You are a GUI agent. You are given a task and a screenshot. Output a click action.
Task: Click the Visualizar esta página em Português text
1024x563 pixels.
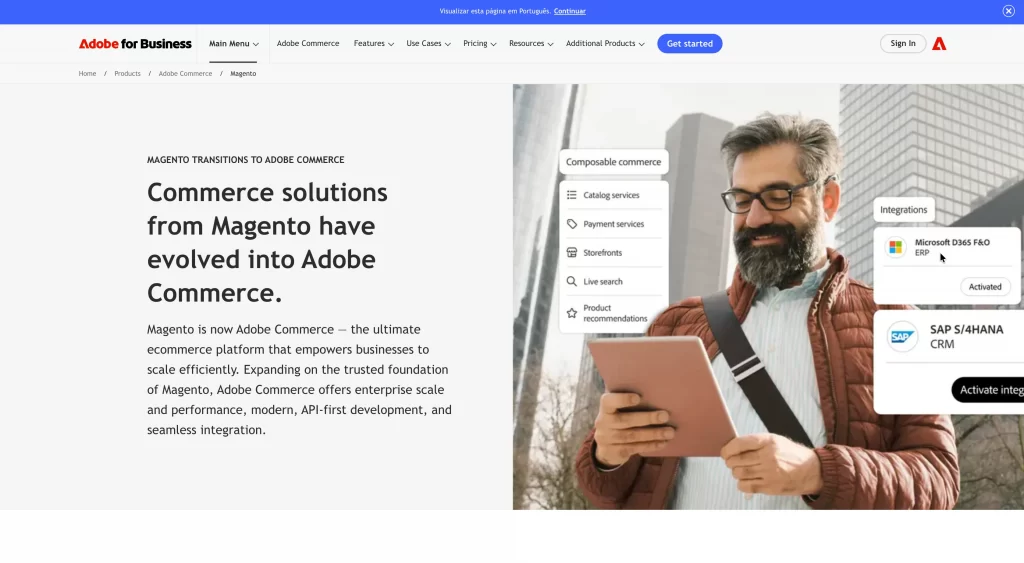click(495, 11)
